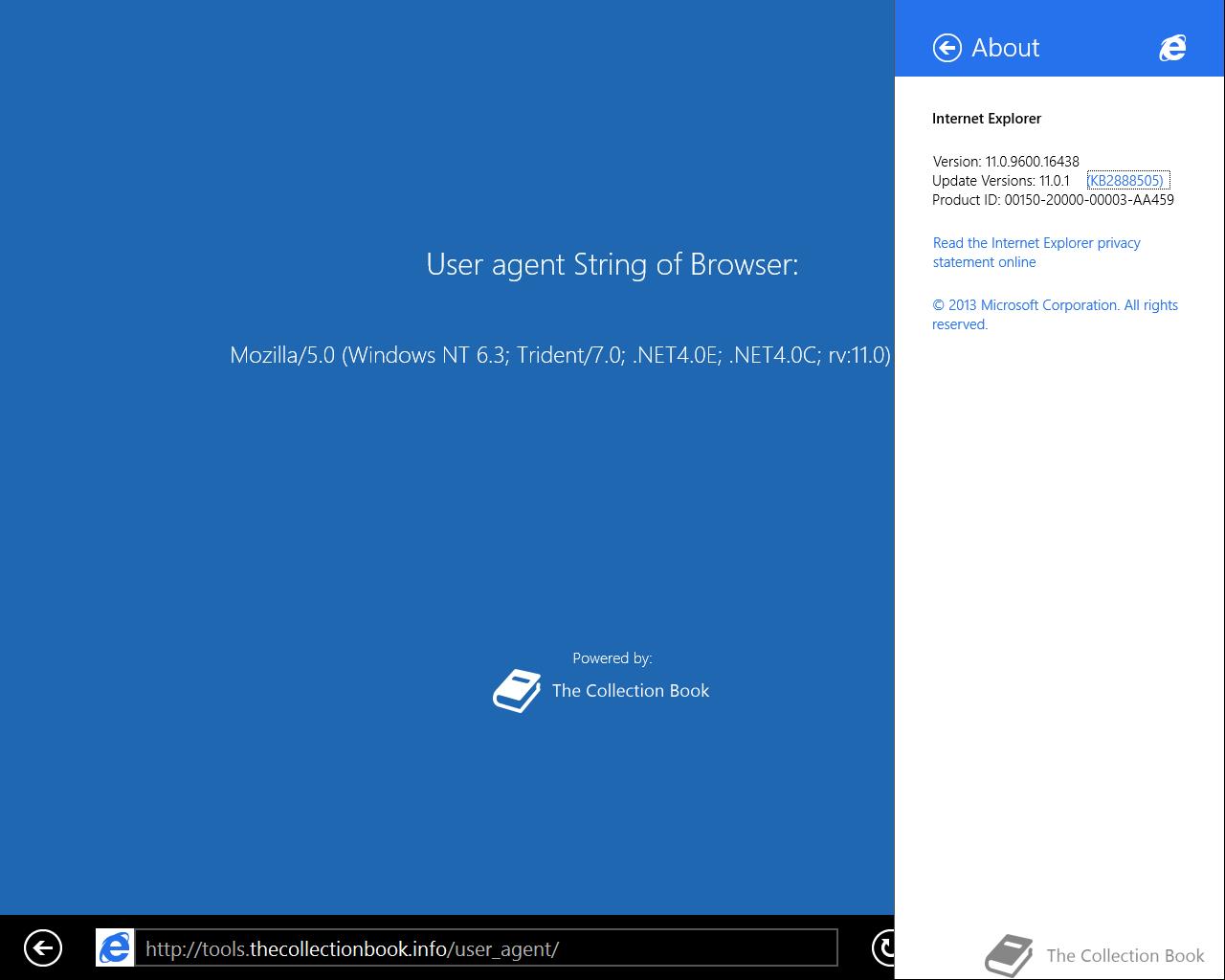Click the book icon under Powered by
1225x980 pixels.
(x=517, y=691)
